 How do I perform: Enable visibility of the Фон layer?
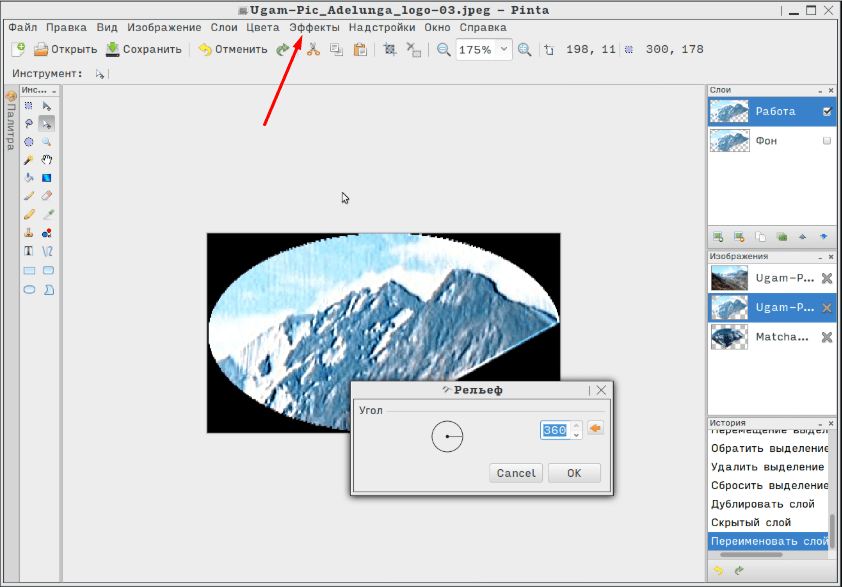click(x=827, y=142)
